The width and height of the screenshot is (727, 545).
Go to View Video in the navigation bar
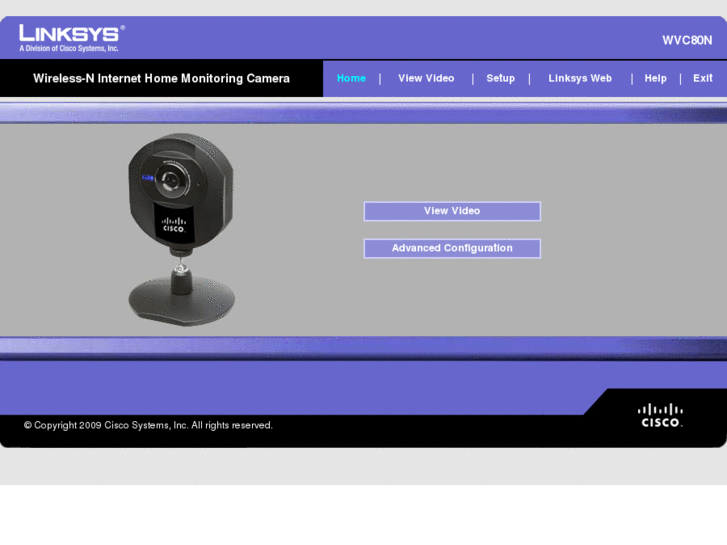[426, 78]
